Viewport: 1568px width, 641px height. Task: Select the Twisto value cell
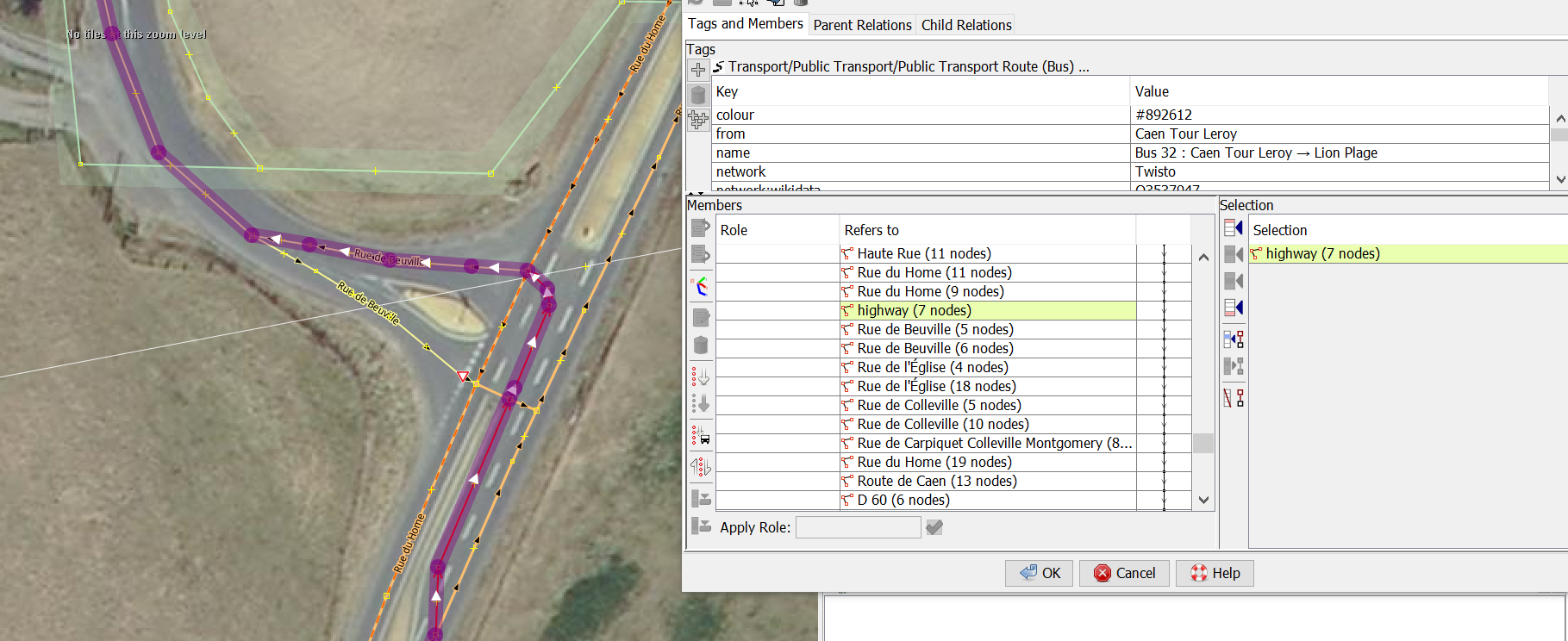point(1340,171)
